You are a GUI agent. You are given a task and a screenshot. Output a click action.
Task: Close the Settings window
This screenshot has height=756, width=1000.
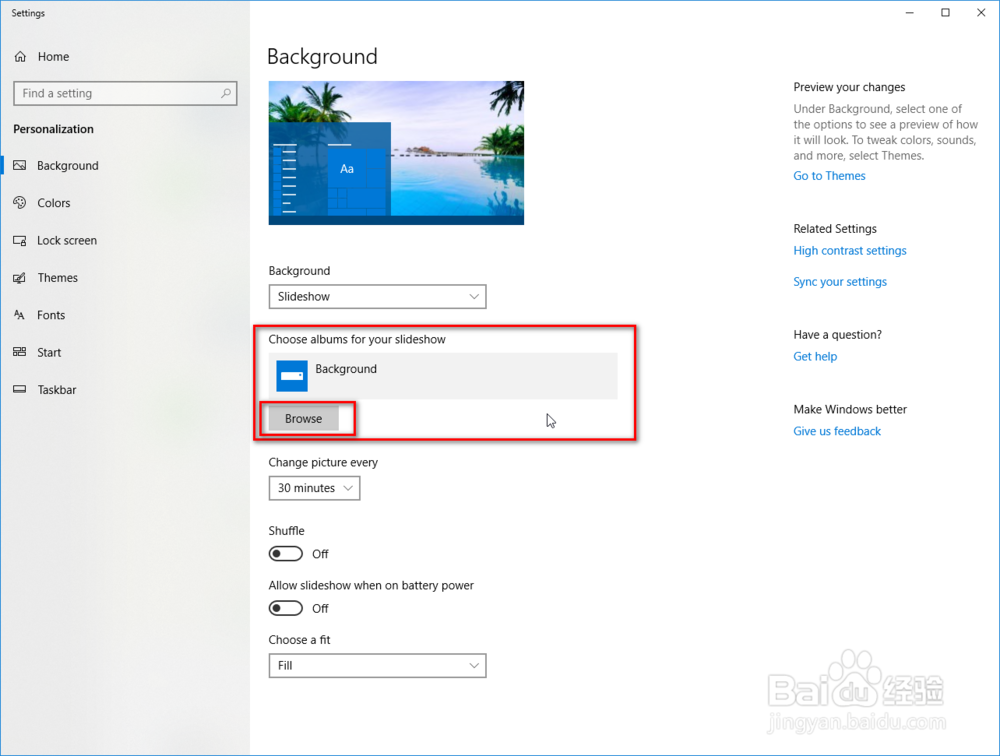point(982,13)
